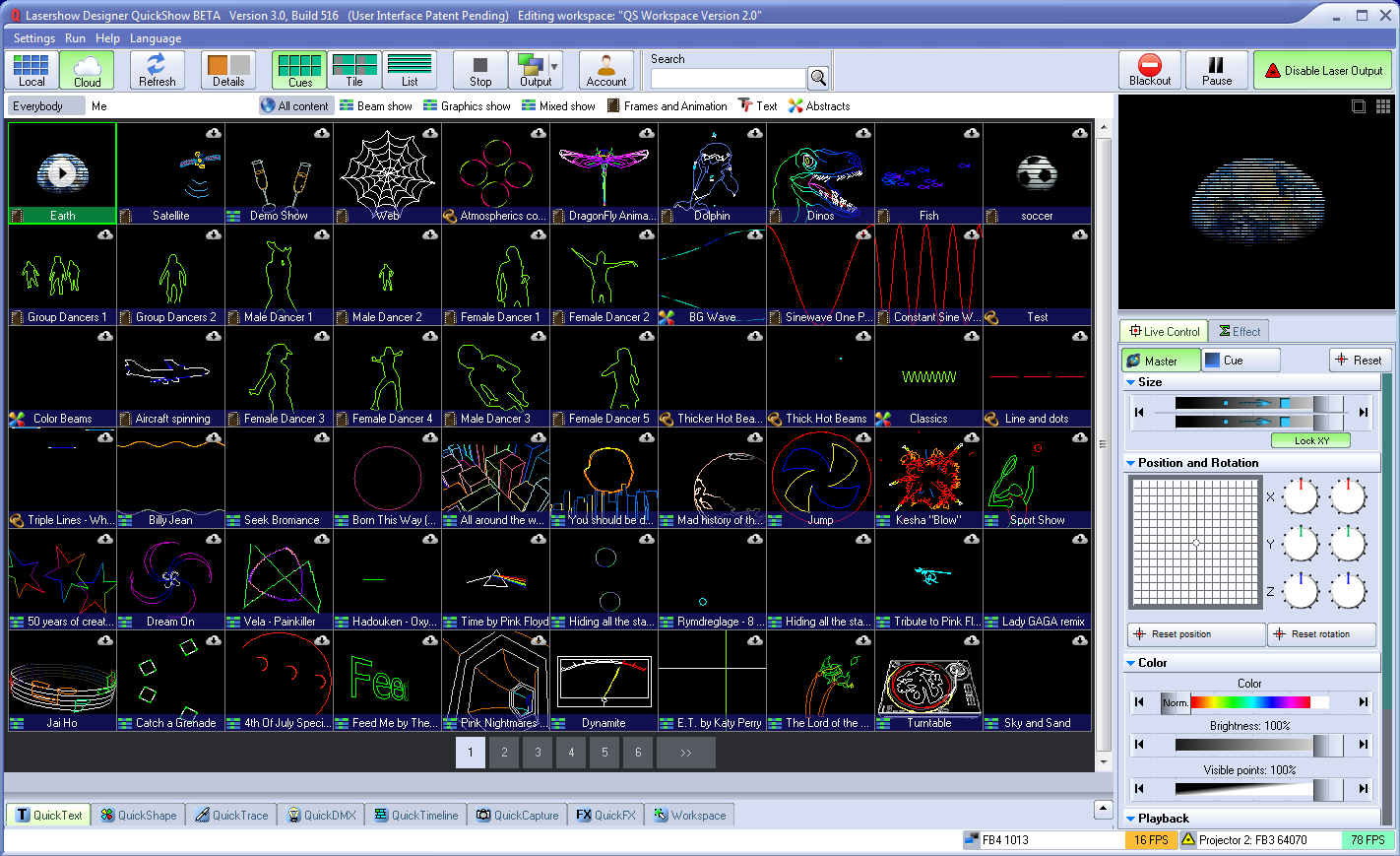
Task: Click Disable Laser Output button
Action: coord(1322,71)
